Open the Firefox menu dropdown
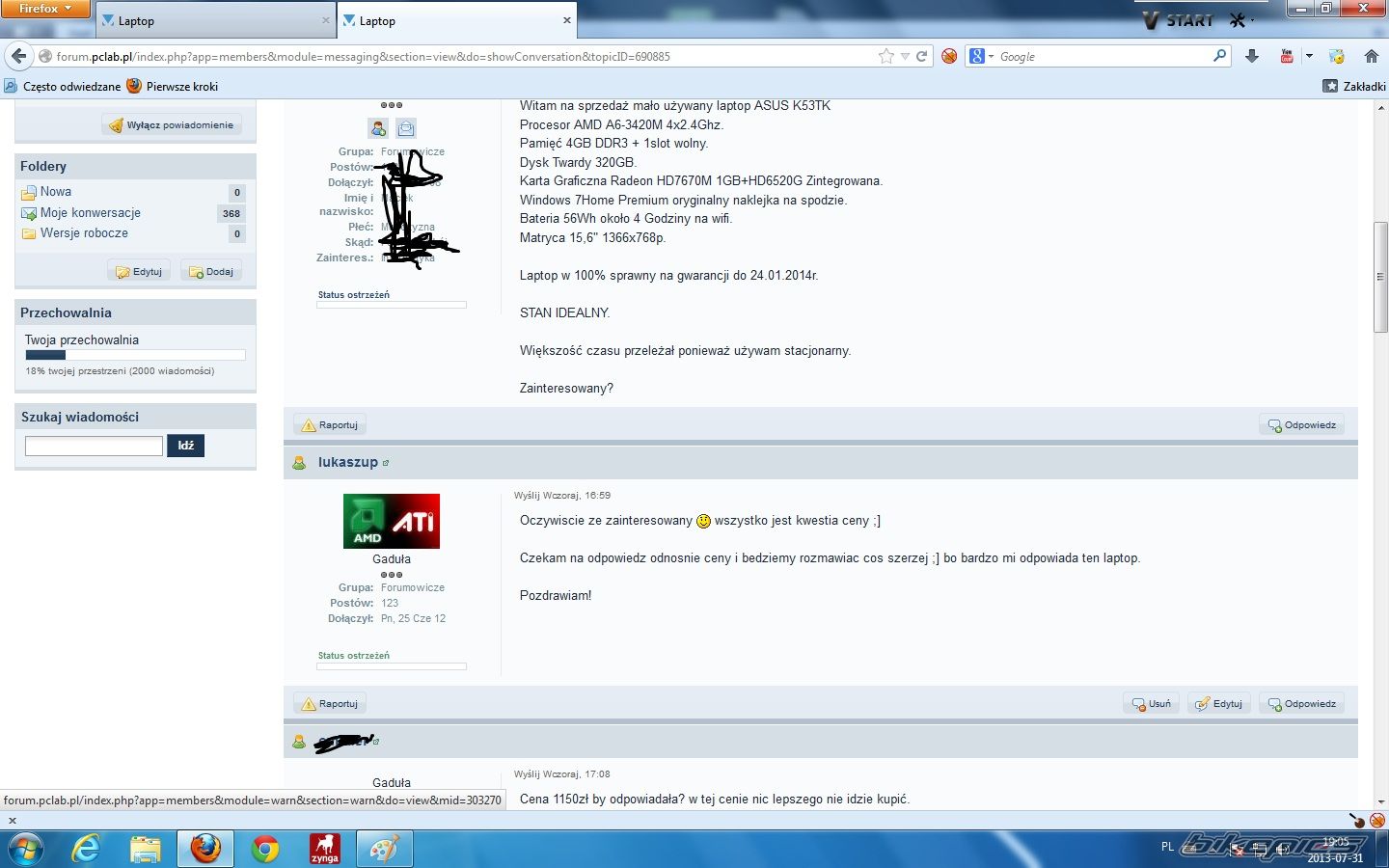The height and width of the screenshot is (868, 1389). click(44, 9)
